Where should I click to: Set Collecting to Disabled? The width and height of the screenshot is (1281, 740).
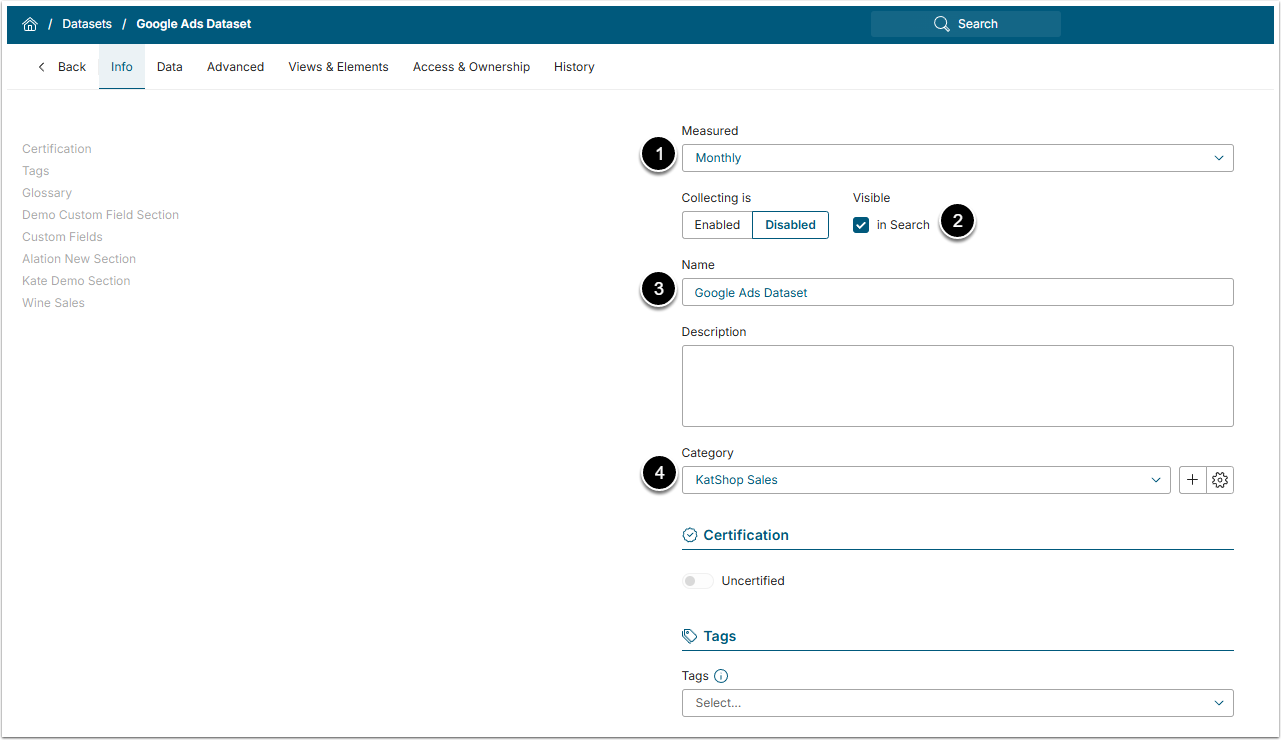click(790, 225)
